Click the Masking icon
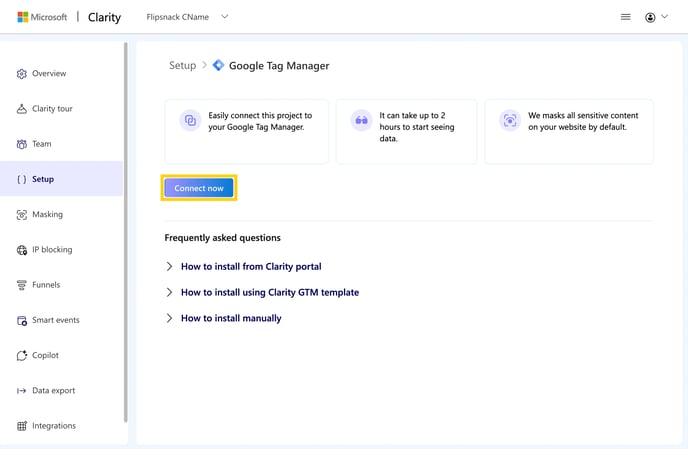 22,215
